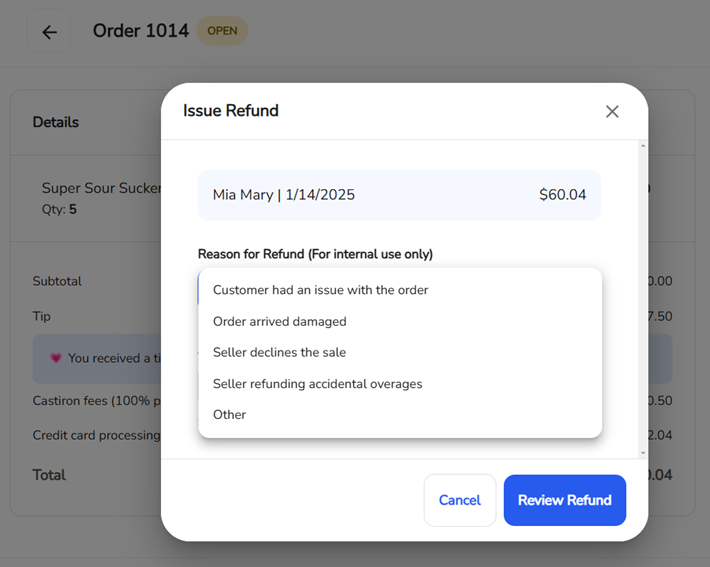Click the 'Castiron fees' row label
The width and height of the screenshot is (710, 567).
coord(96,401)
